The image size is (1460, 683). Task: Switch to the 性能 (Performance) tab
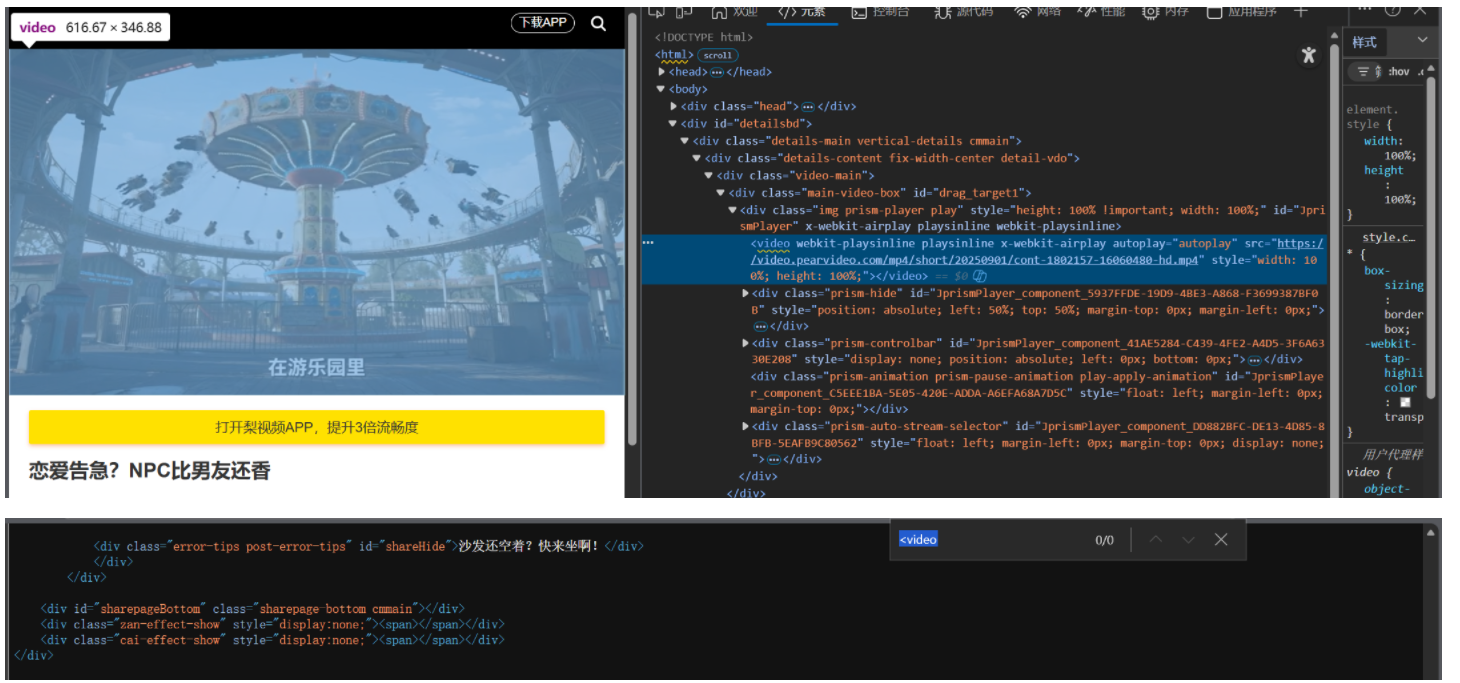[1101, 11]
